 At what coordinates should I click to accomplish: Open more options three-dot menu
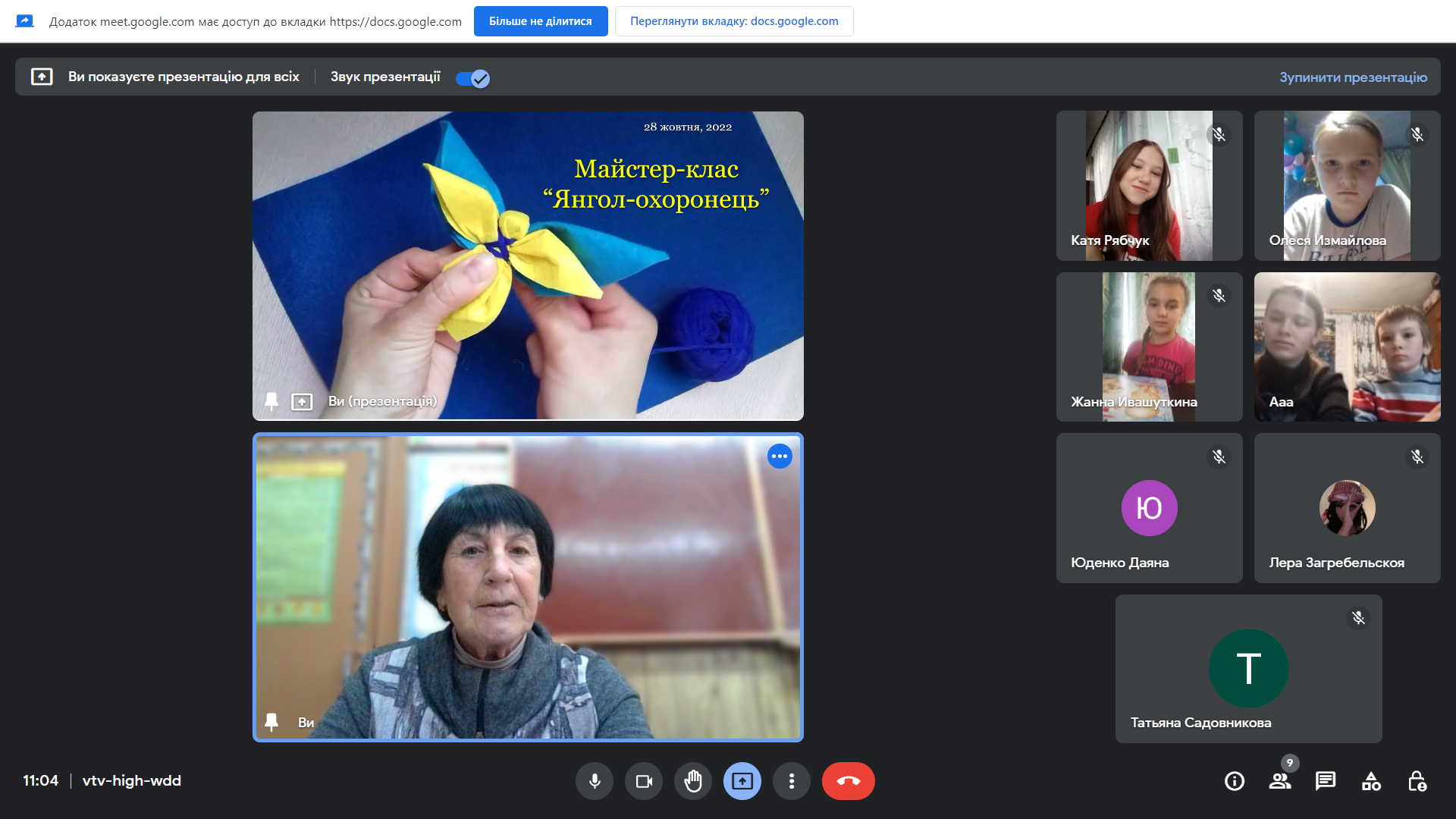point(792,781)
